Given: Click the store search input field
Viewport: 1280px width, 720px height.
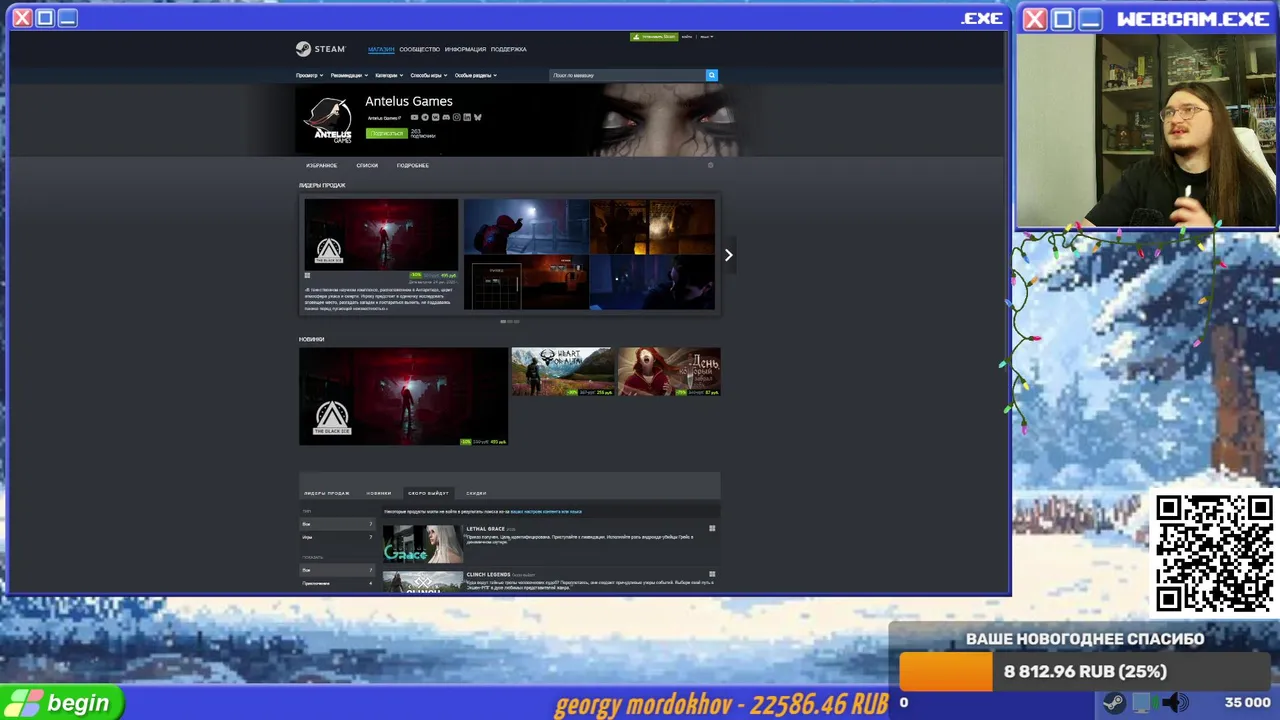Looking at the screenshot, I should pos(627,75).
